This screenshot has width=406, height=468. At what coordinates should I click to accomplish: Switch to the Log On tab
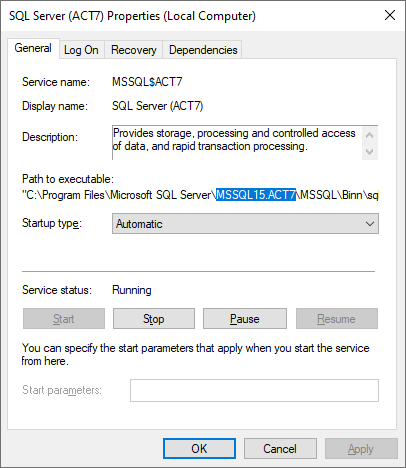tap(82, 50)
